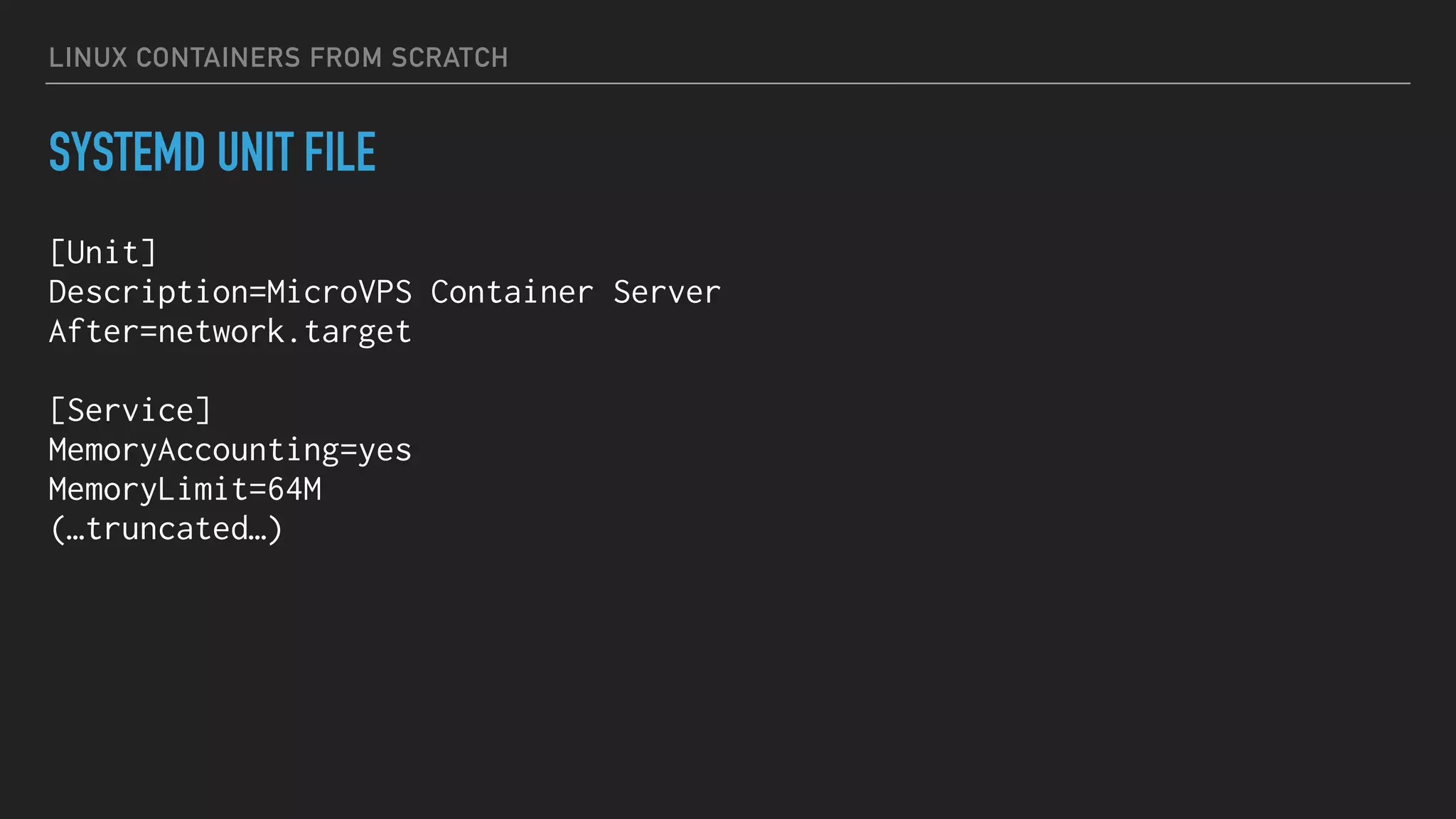Click the 'MemoryAccounting' key text
The height and width of the screenshot is (819, 1456).
click(x=193, y=450)
